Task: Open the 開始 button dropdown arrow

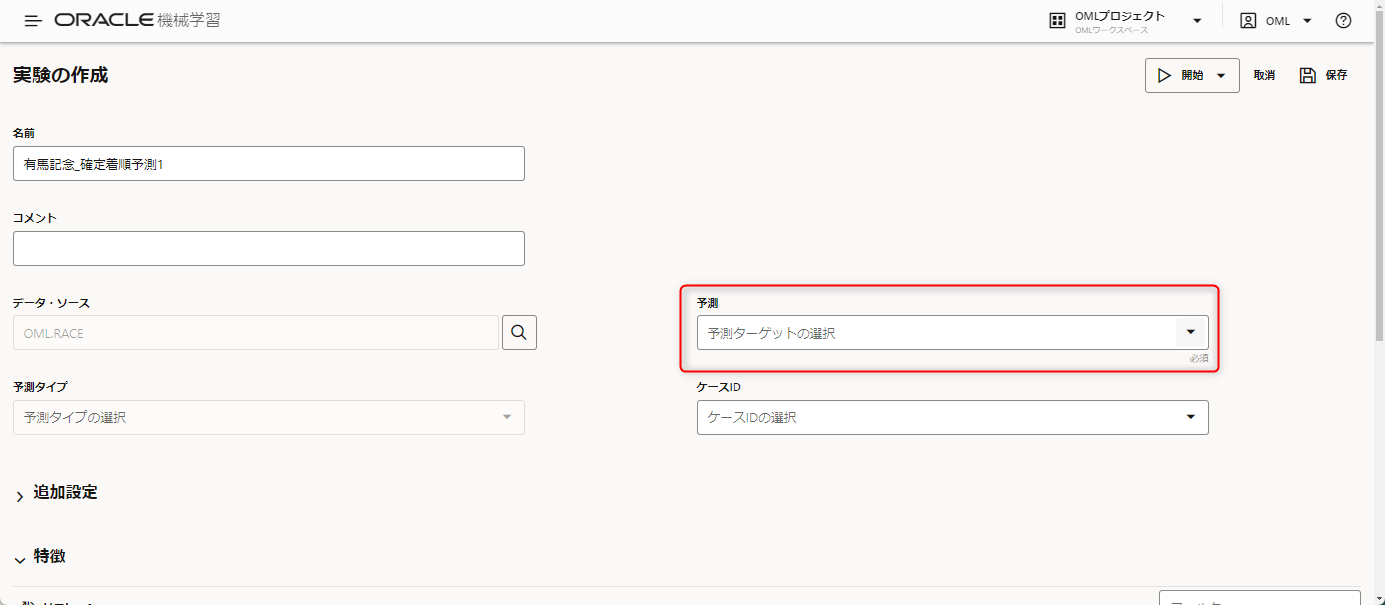Action: pos(1221,76)
